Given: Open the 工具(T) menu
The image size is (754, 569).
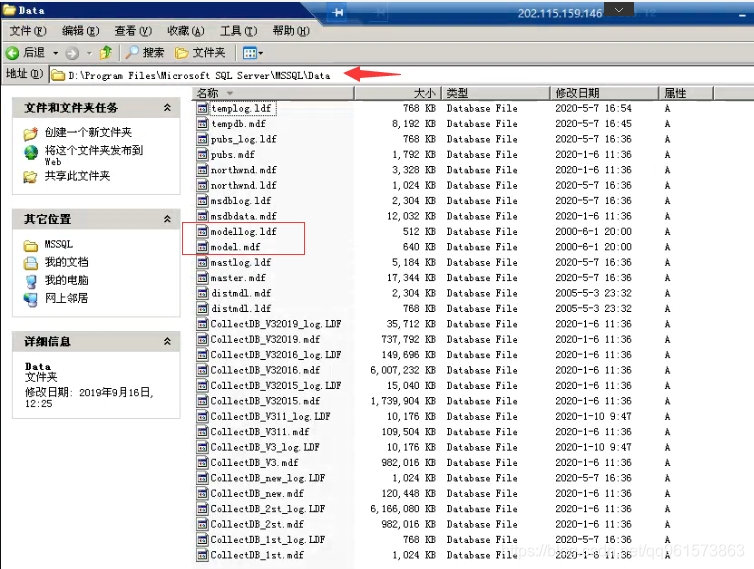Looking at the screenshot, I should click(x=239, y=31).
